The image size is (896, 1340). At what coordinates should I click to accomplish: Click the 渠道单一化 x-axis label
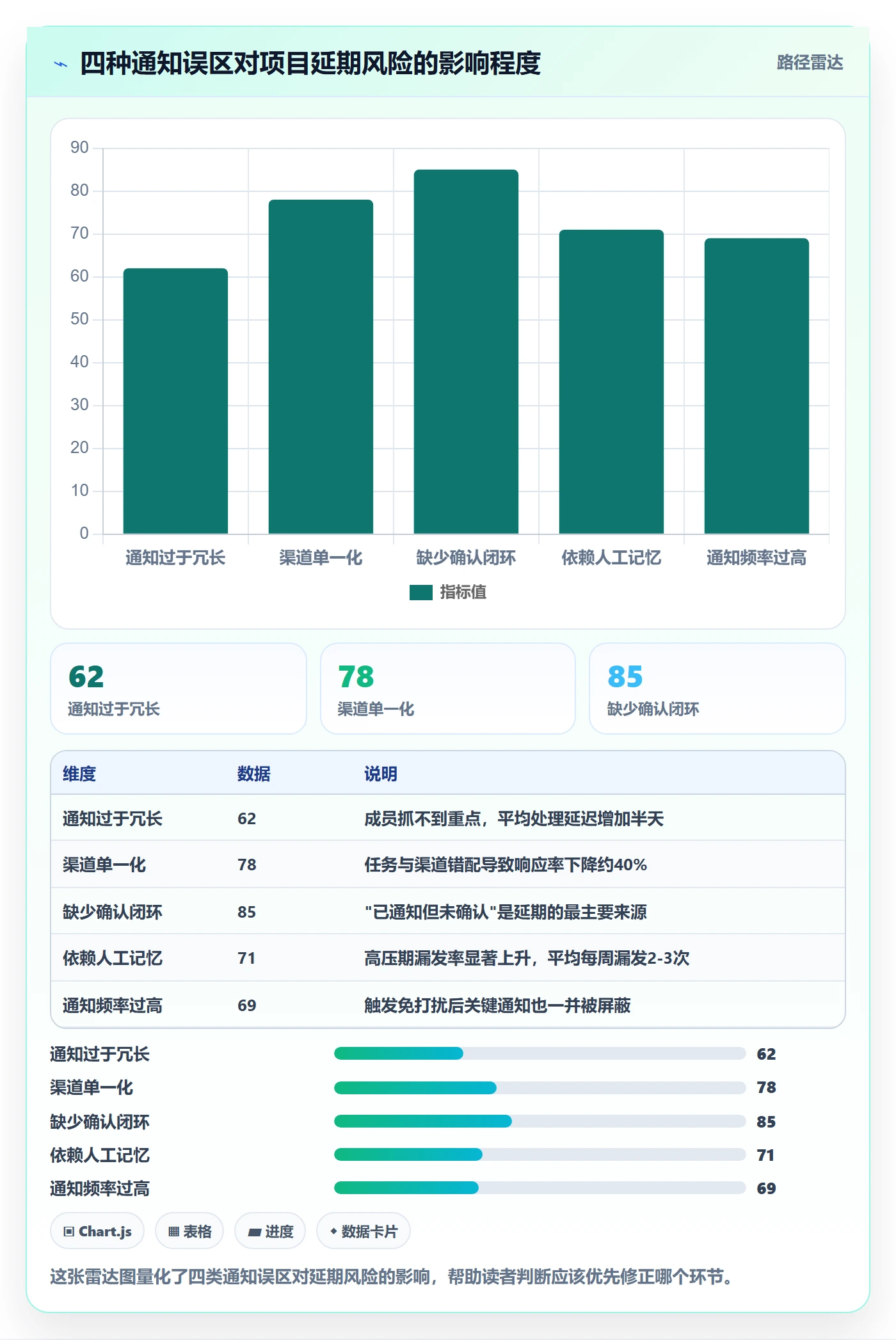tap(321, 558)
